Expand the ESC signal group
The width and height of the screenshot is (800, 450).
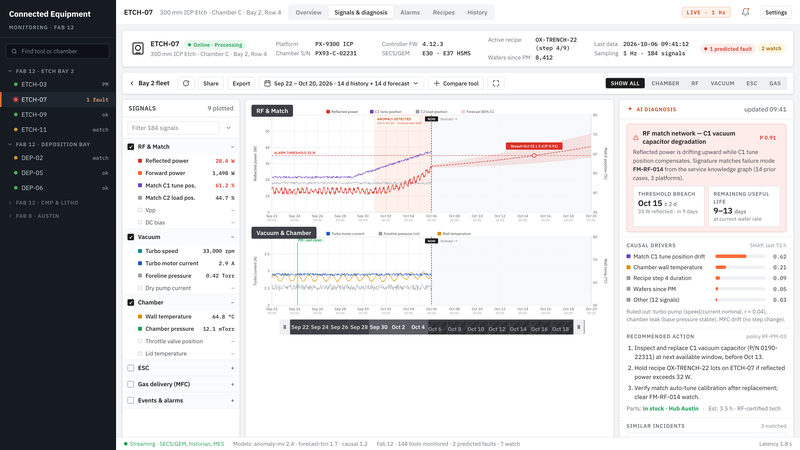pos(232,368)
